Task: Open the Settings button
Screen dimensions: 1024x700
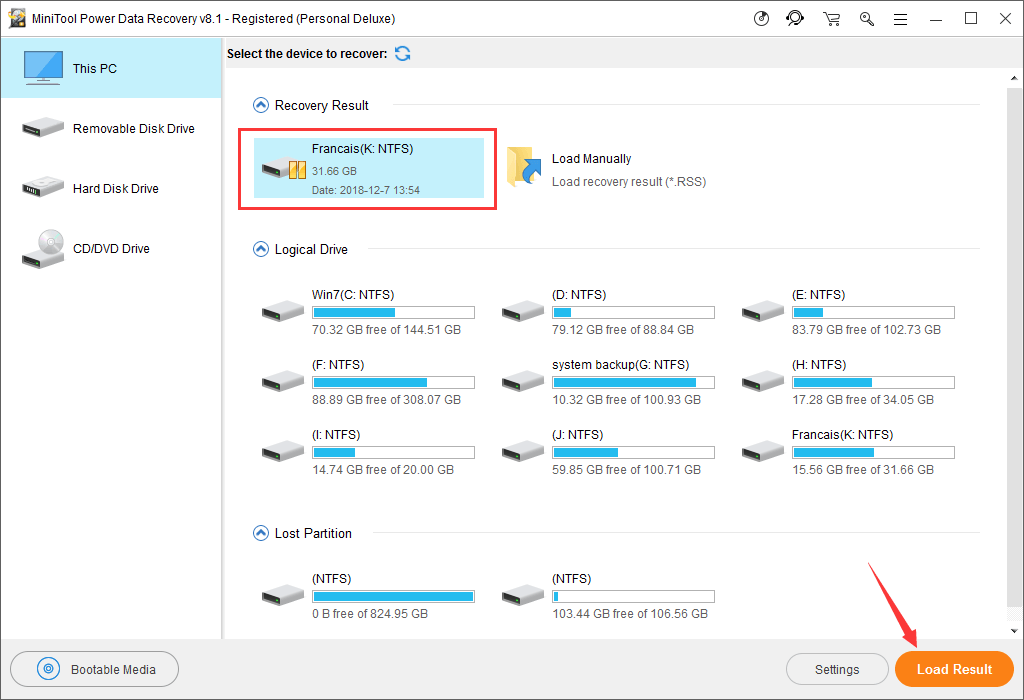Action: pyautogui.click(x=837, y=669)
